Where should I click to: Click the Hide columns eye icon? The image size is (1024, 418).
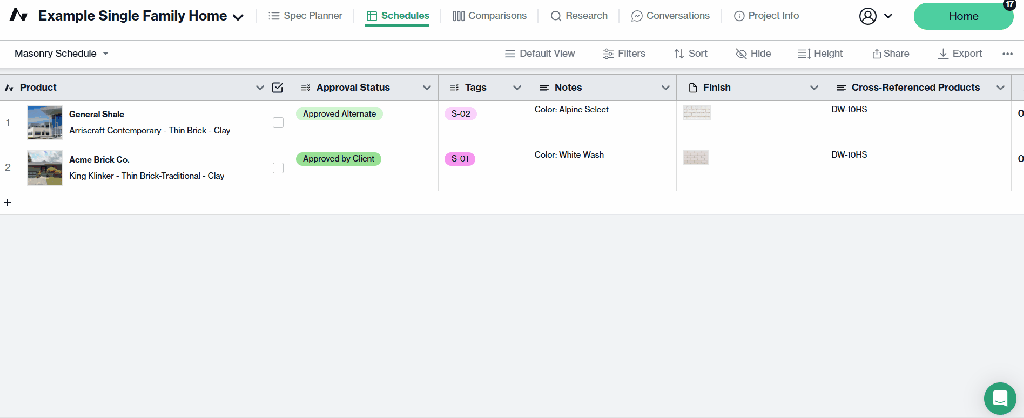click(x=741, y=54)
